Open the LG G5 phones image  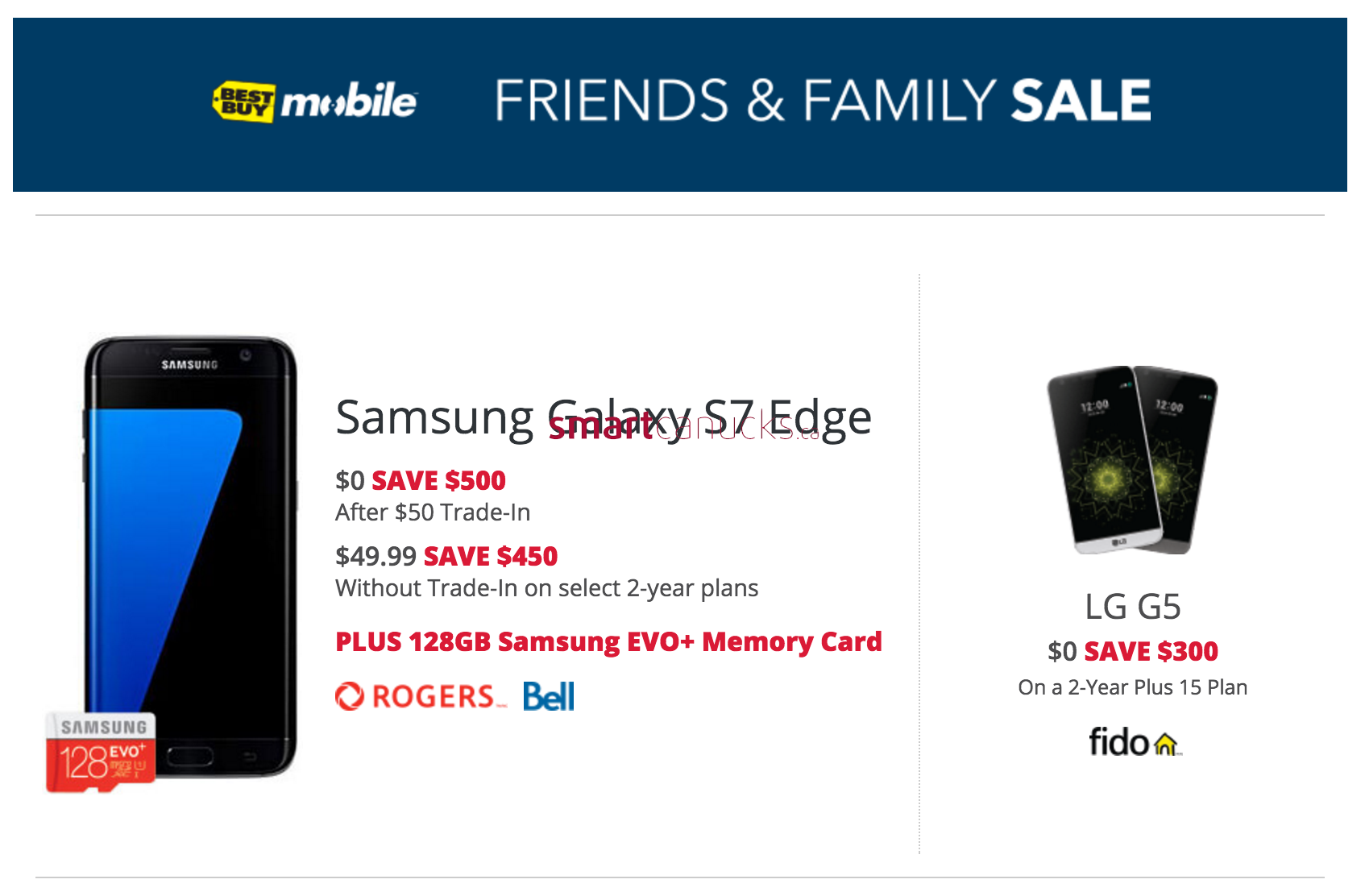[1132, 459]
